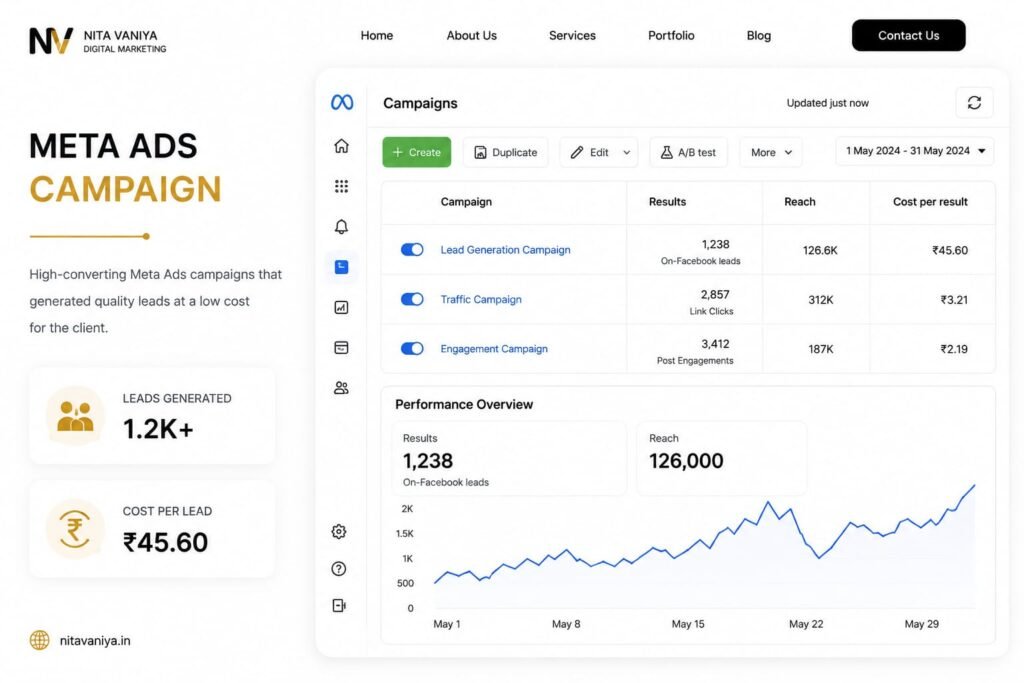The image size is (1024, 683).
Task: Click the Results column header
Action: point(667,202)
